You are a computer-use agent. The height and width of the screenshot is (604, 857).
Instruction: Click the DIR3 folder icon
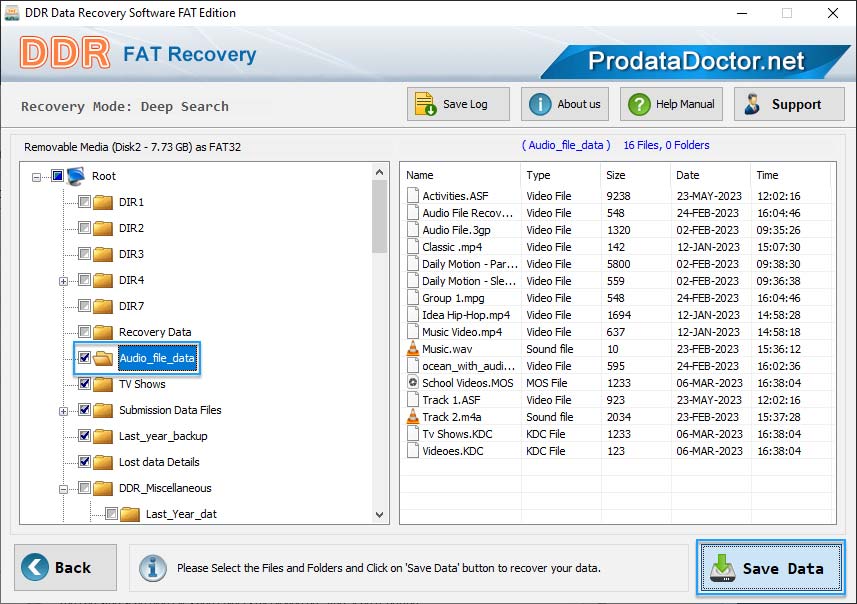point(103,254)
